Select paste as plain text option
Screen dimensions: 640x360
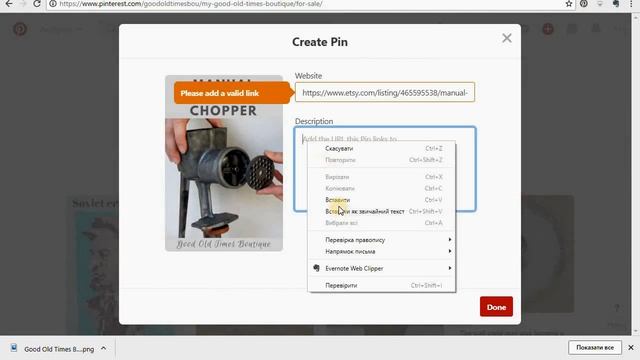coord(382,211)
